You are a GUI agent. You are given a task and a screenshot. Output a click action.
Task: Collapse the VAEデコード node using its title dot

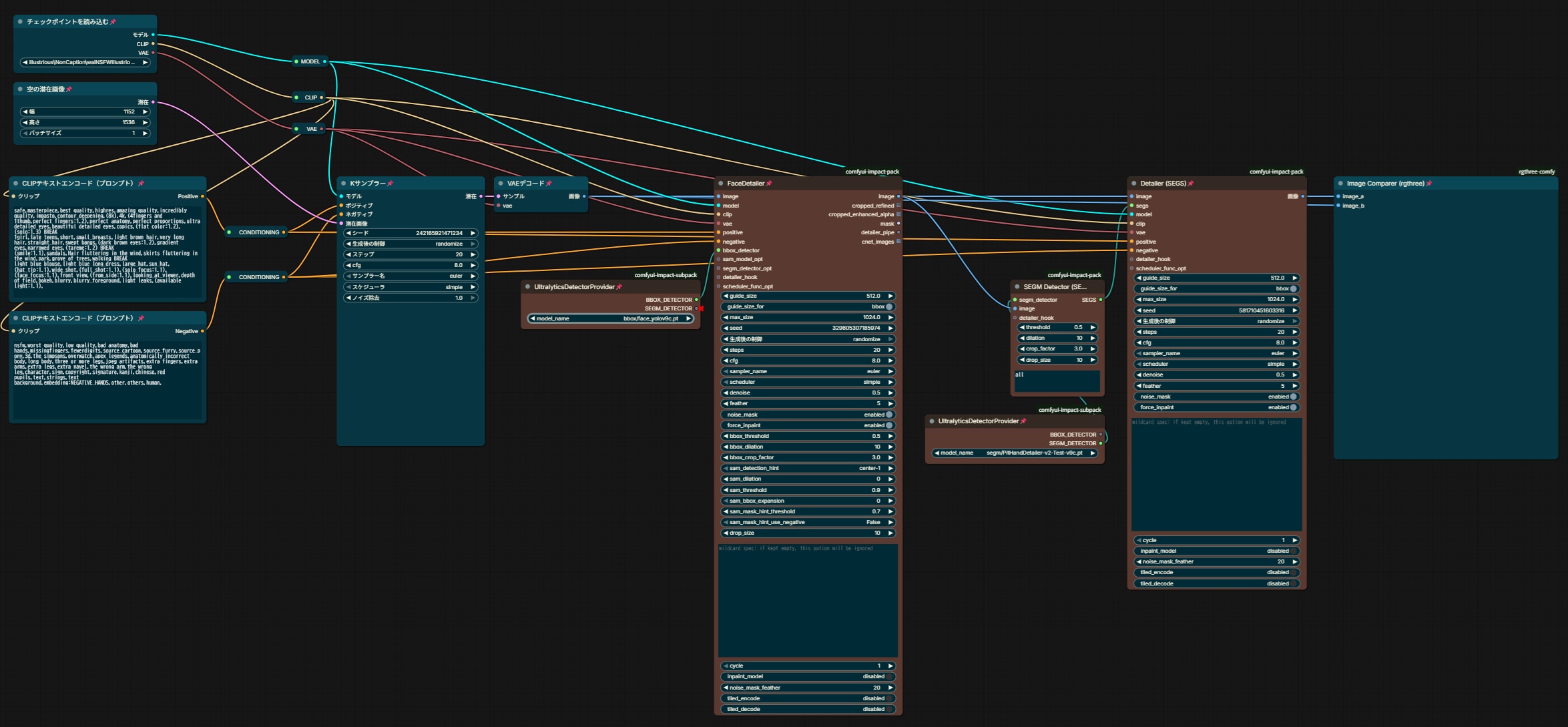click(x=501, y=184)
